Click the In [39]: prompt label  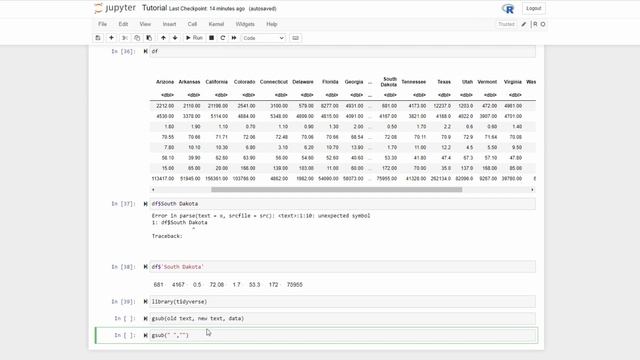coord(123,302)
